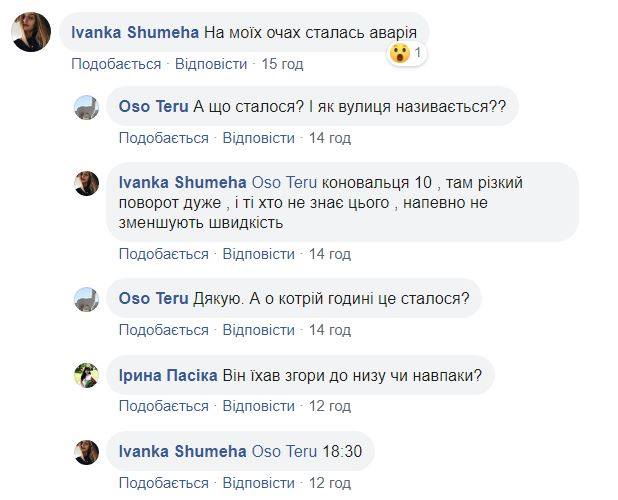Open Ivanka Shumeha's name in the top comment
Viewport: 618px width, 500px height.
(135, 32)
